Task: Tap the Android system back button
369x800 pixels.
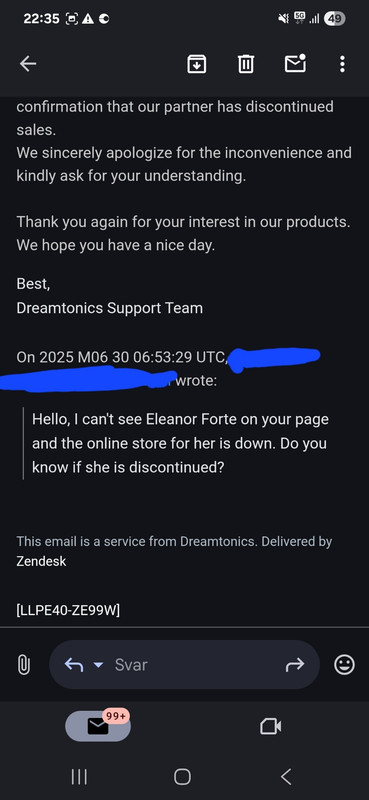Action: pyautogui.click(x=287, y=777)
